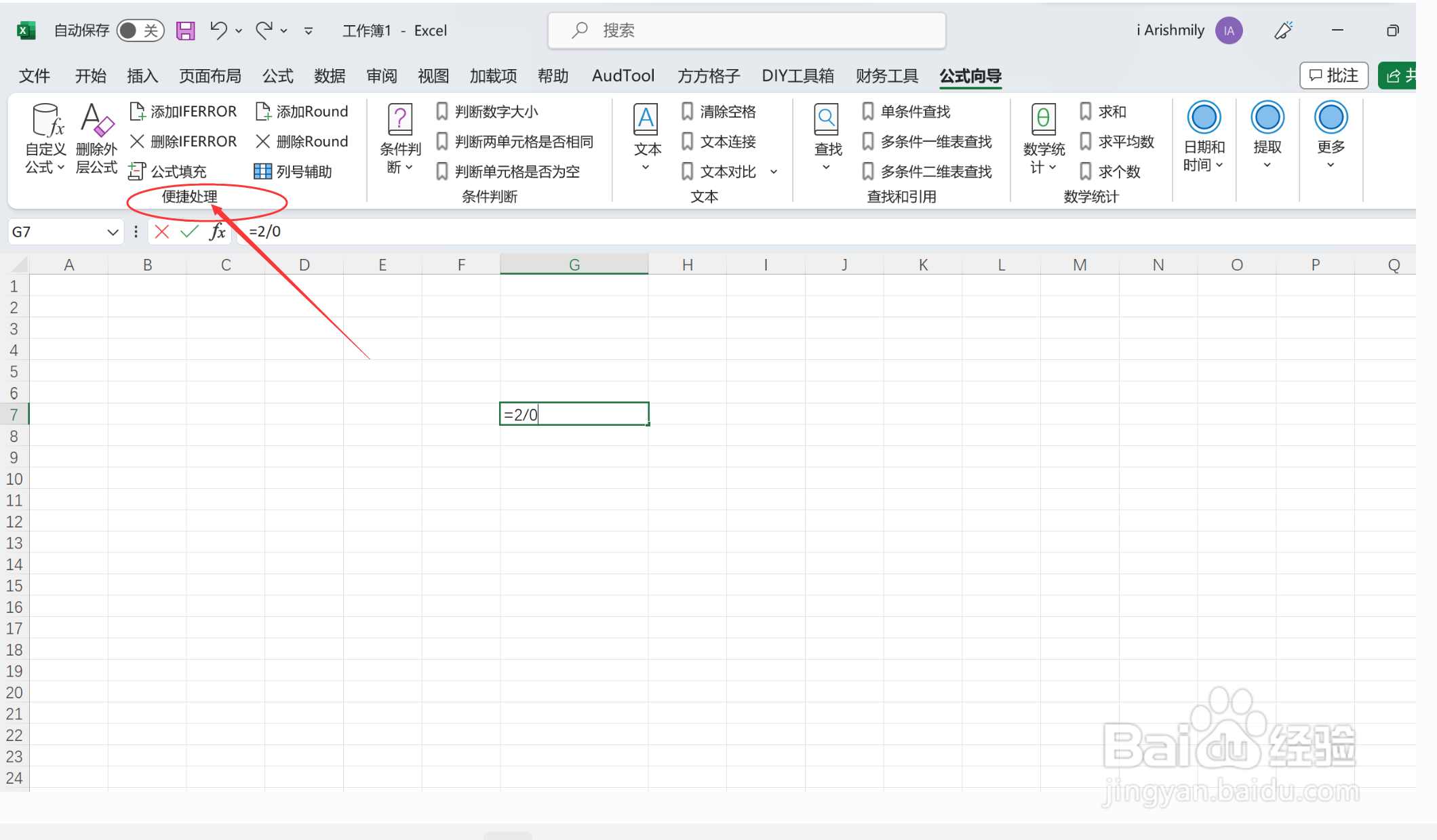Switch to the 公式 tab

(x=278, y=76)
